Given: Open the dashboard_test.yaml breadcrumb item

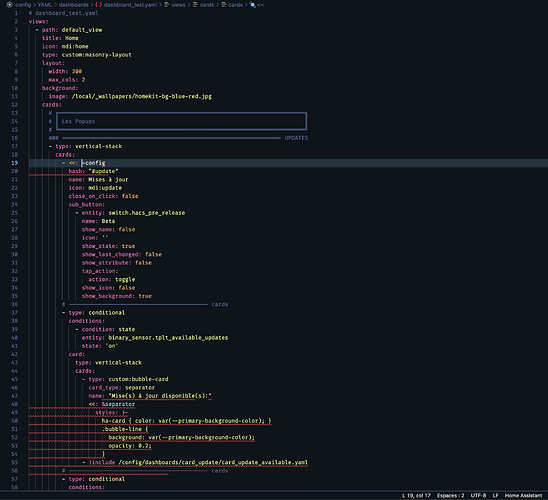Looking at the screenshot, I should [x=130, y=5].
